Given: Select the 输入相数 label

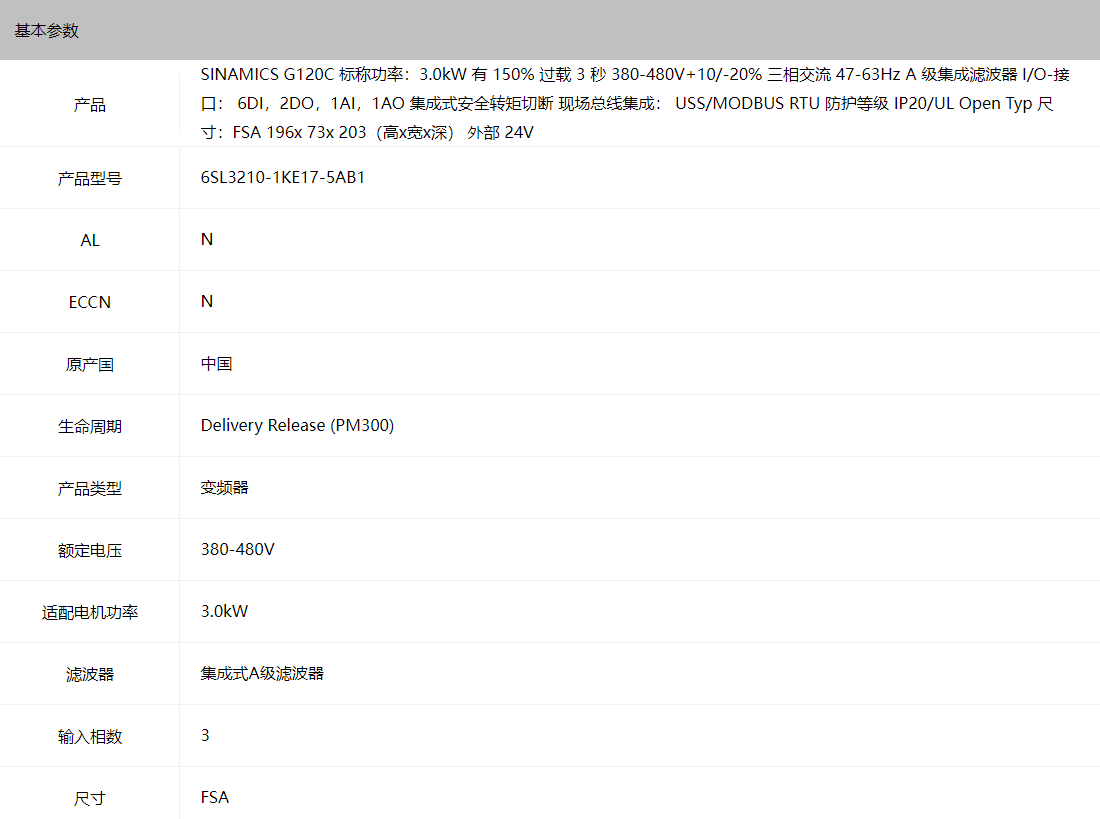Looking at the screenshot, I should click(x=90, y=737).
